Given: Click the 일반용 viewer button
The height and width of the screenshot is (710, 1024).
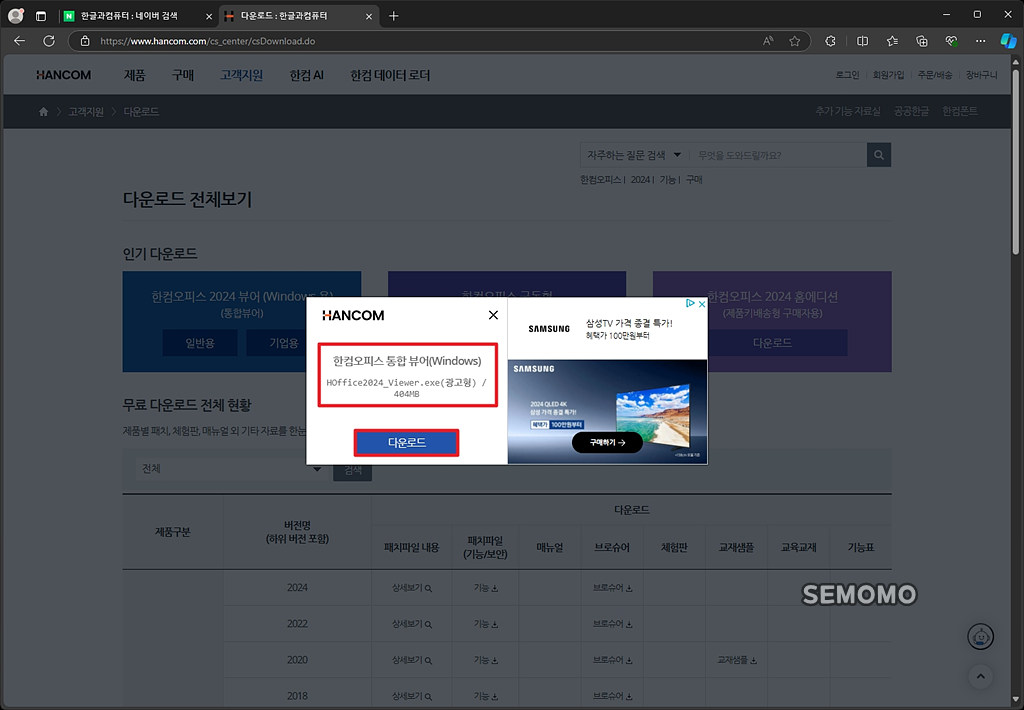Looking at the screenshot, I should point(200,343).
